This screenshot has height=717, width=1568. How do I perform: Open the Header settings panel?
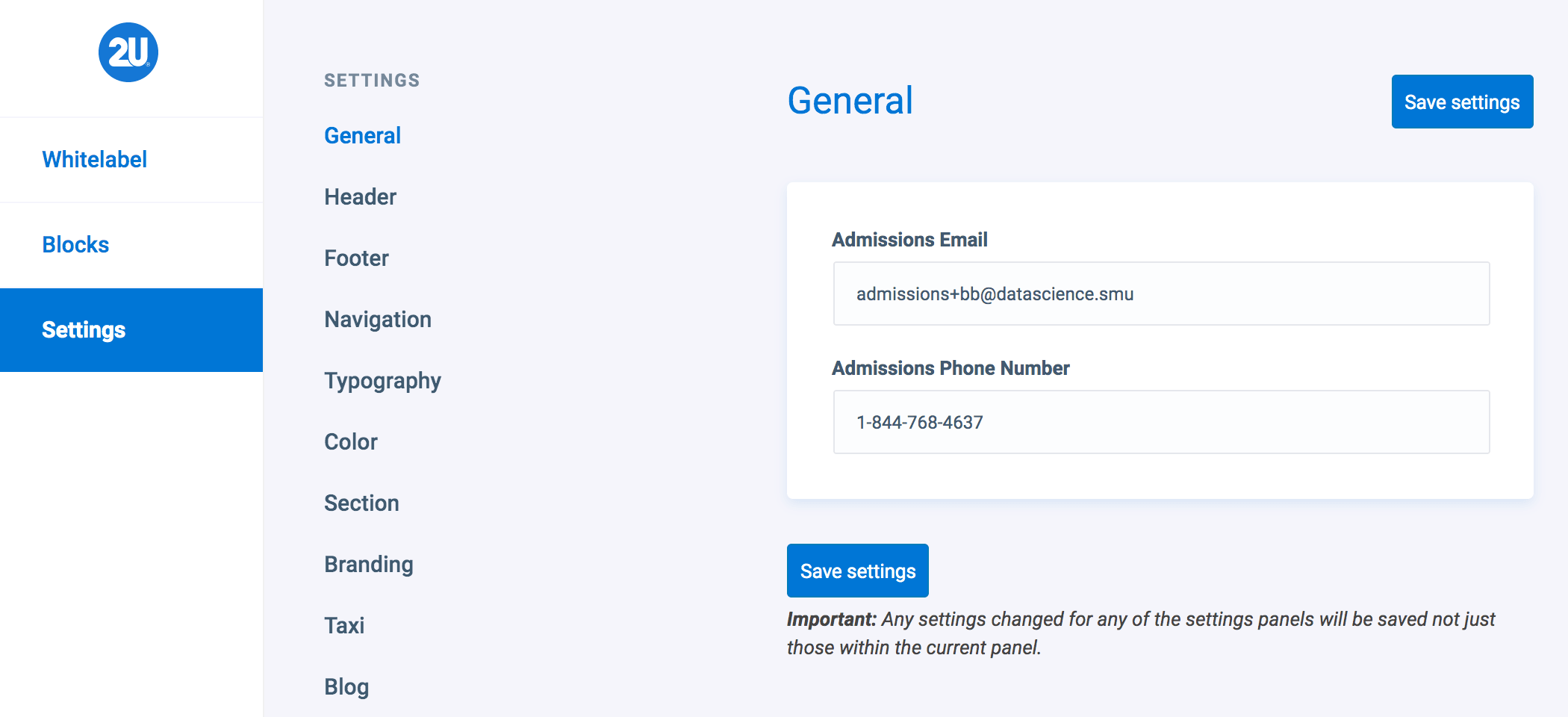click(x=360, y=197)
